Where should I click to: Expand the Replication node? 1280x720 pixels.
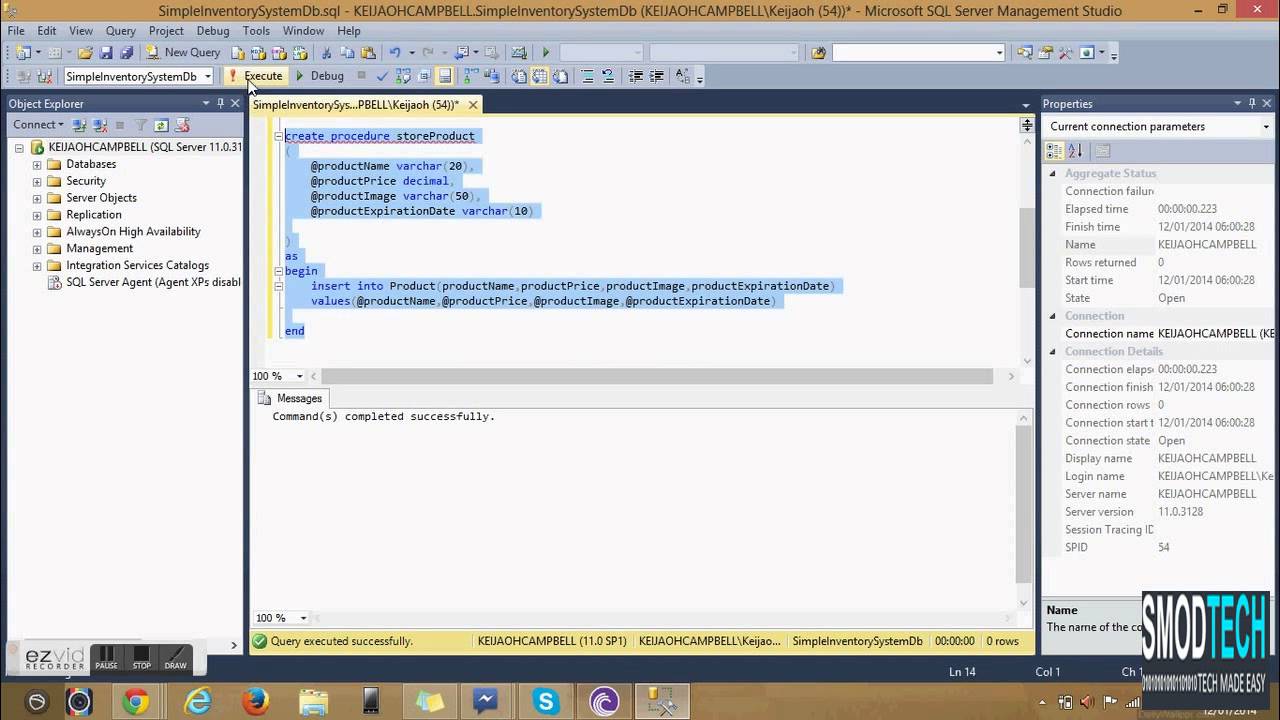(x=37, y=215)
